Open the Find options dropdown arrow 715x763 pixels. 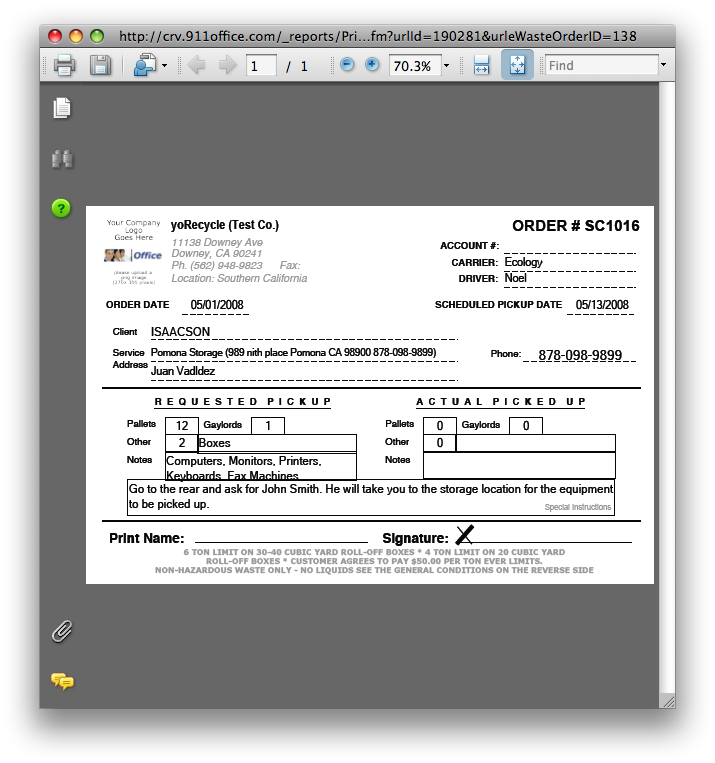[663, 65]
